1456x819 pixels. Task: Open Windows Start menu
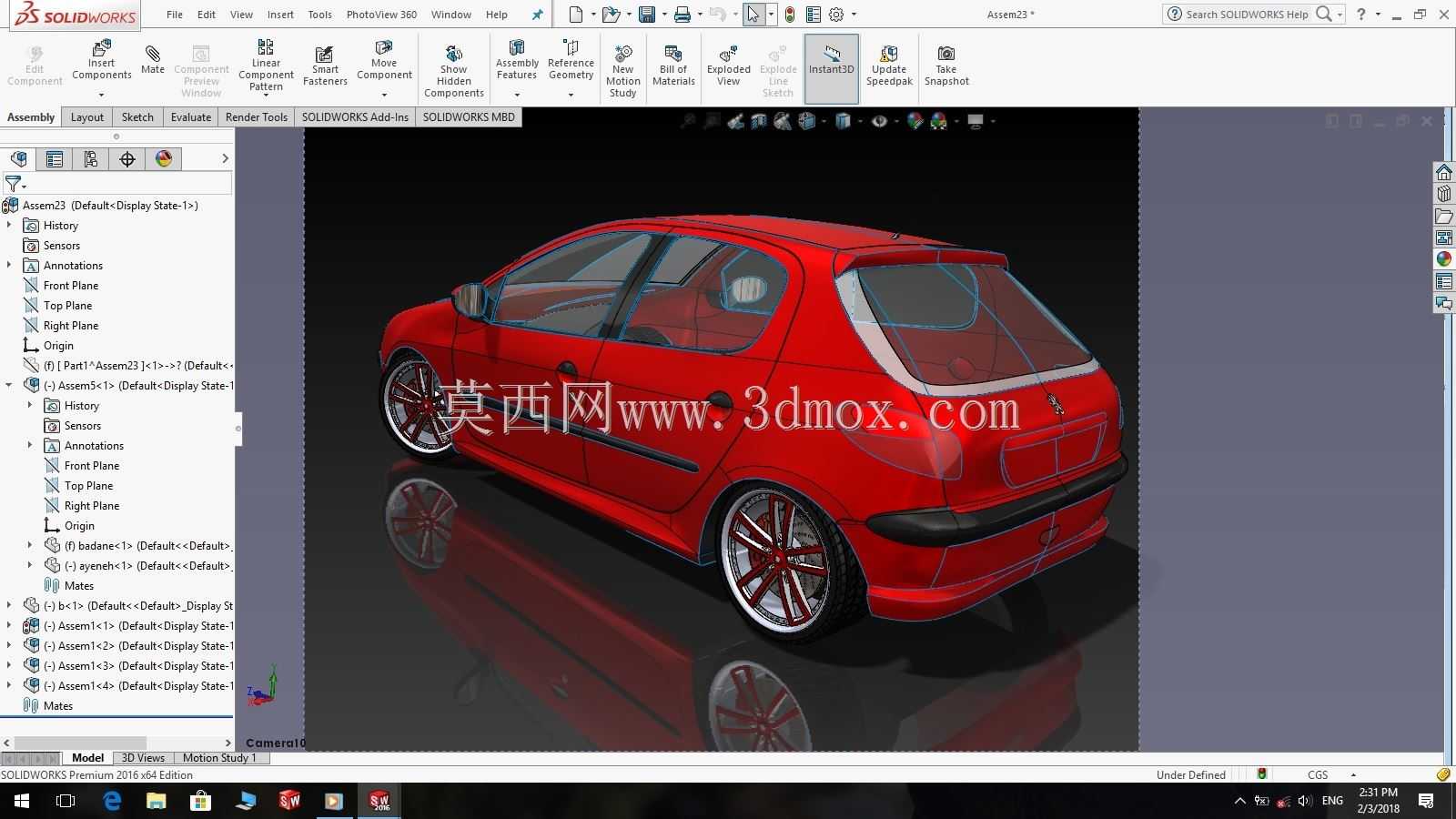click(22, 801)
